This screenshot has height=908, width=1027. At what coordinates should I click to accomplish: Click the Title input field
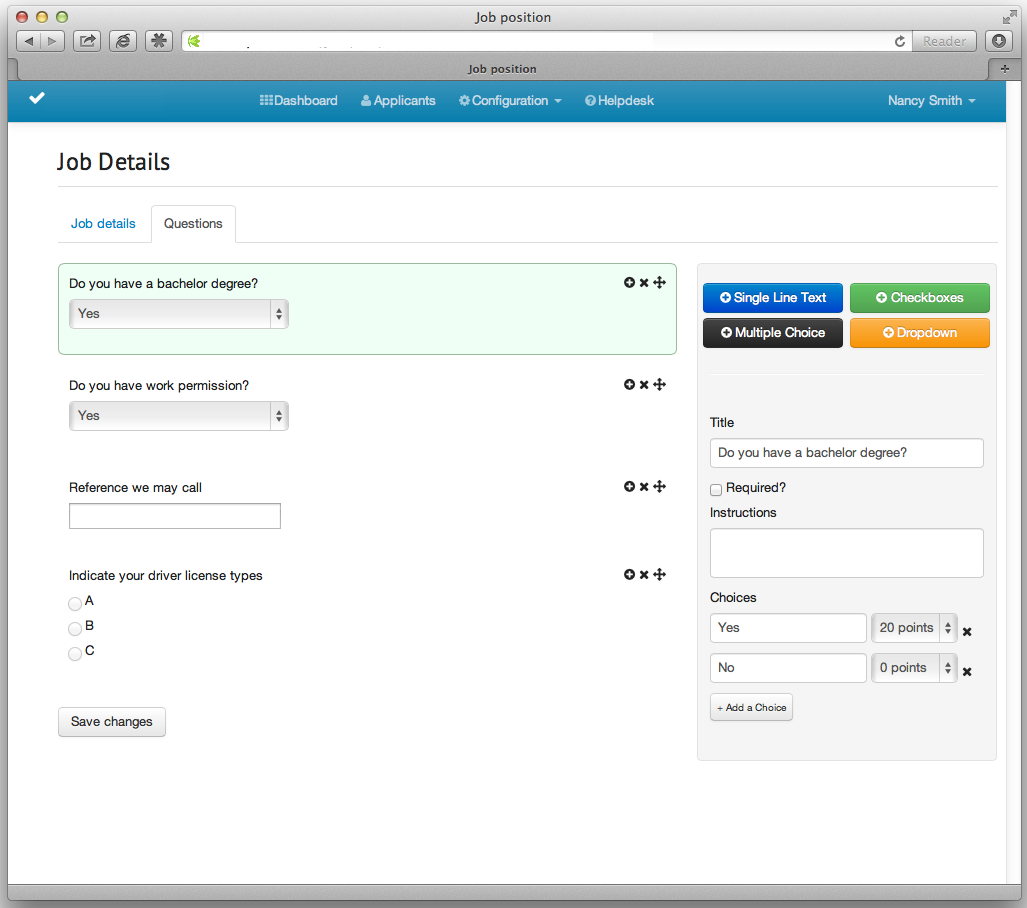click(846, 453)
